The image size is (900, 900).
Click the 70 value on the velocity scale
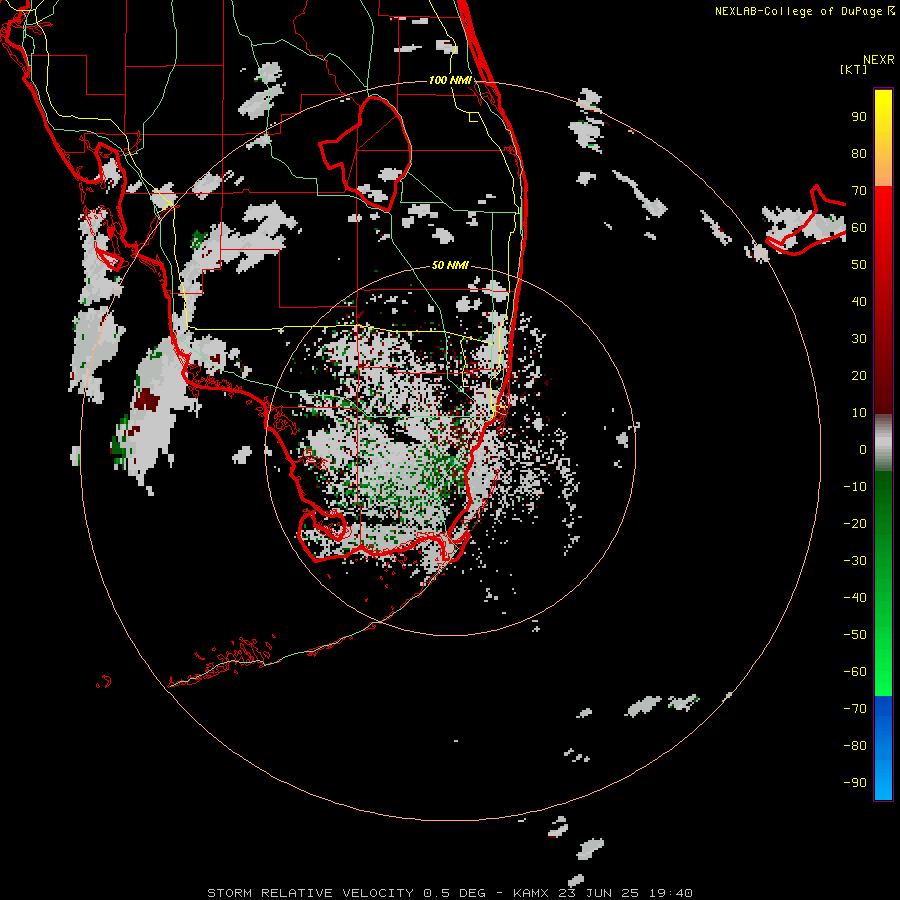[859, 191]
